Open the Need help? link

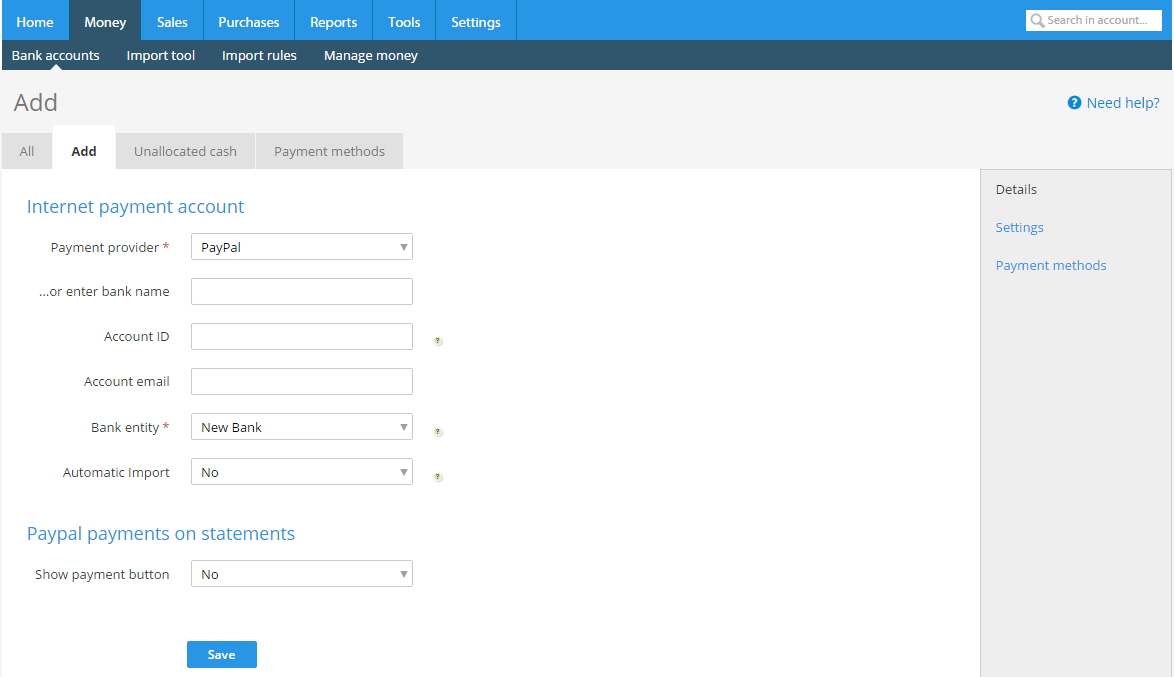coord(1122,103)
